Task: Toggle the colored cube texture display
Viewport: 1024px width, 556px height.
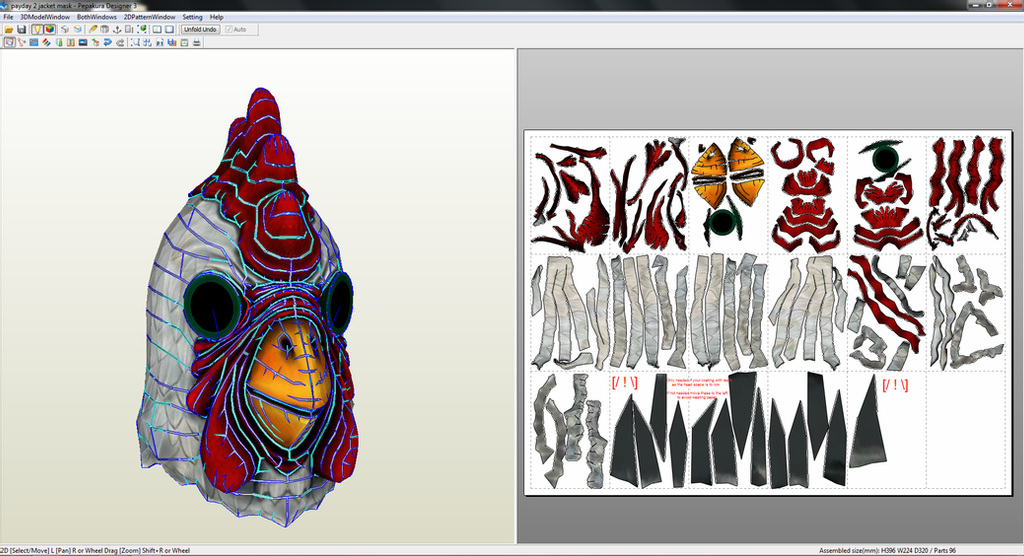Action: pos(50,29)
